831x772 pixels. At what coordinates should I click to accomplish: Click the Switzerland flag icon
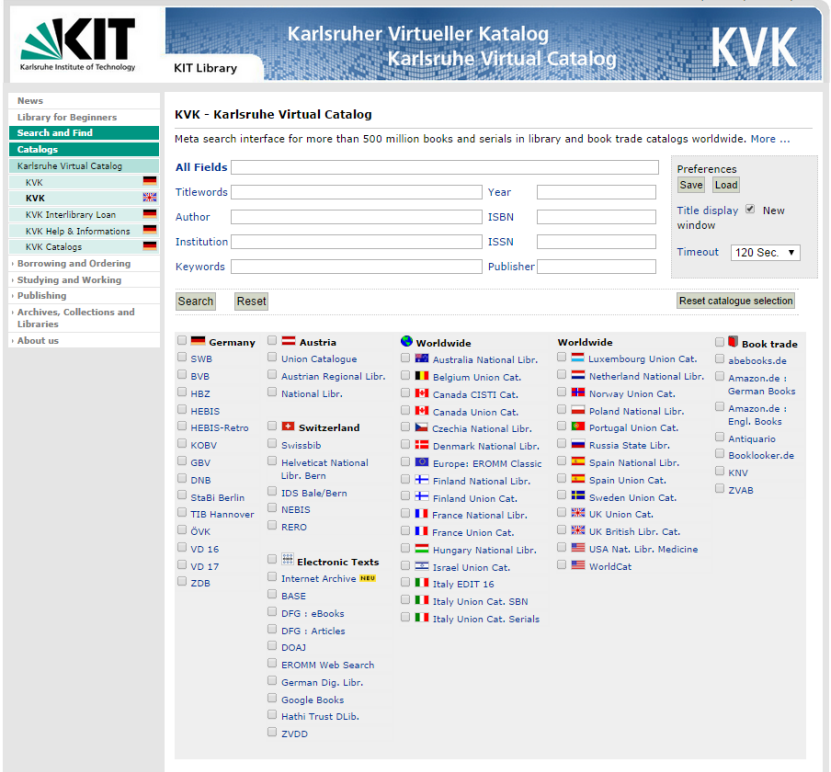(x=286, y=427)
